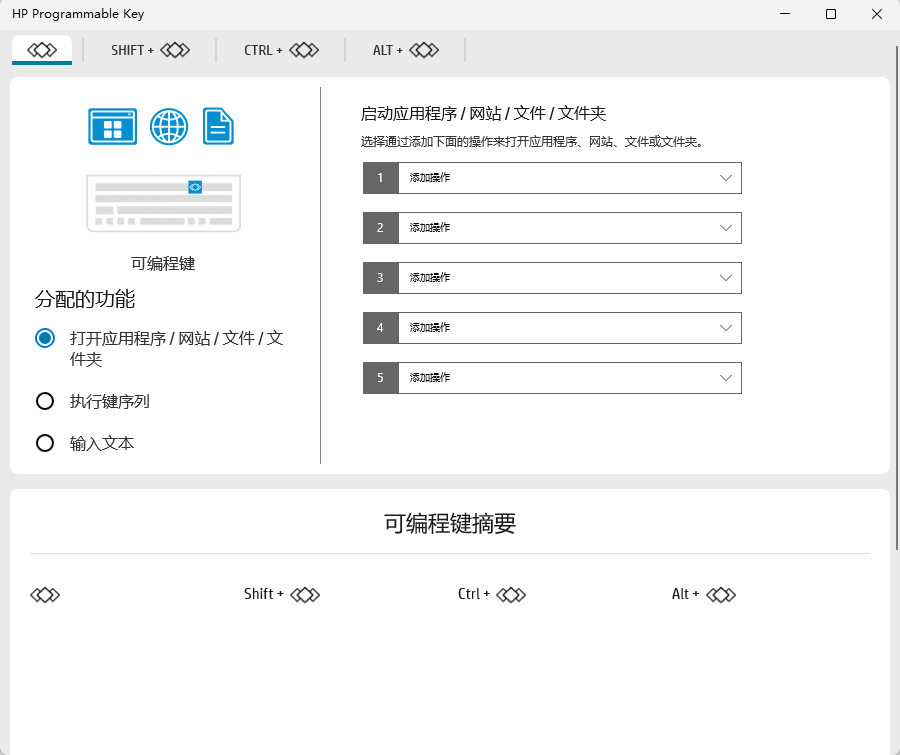Click the globe website icon
This screenshot has width=900, height=755.
point(168,126)
